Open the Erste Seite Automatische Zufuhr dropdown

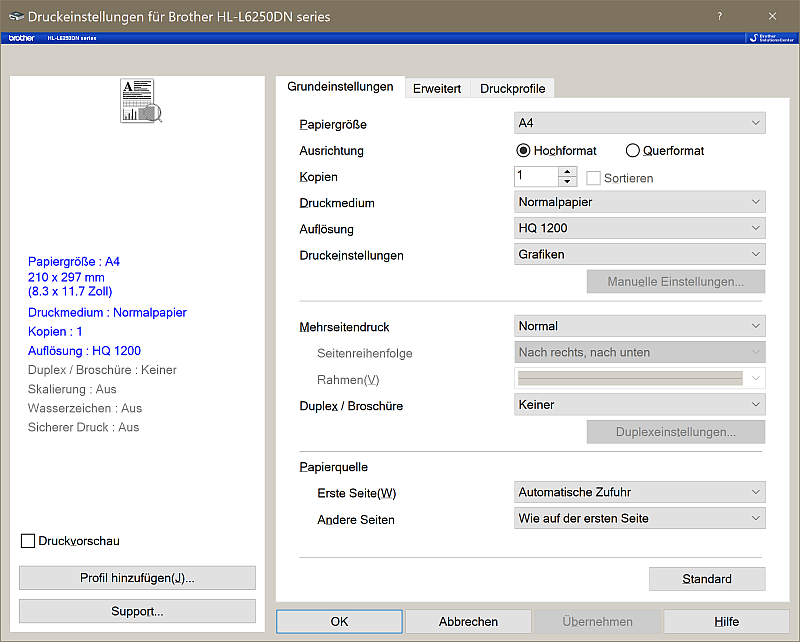pos(639,492)
